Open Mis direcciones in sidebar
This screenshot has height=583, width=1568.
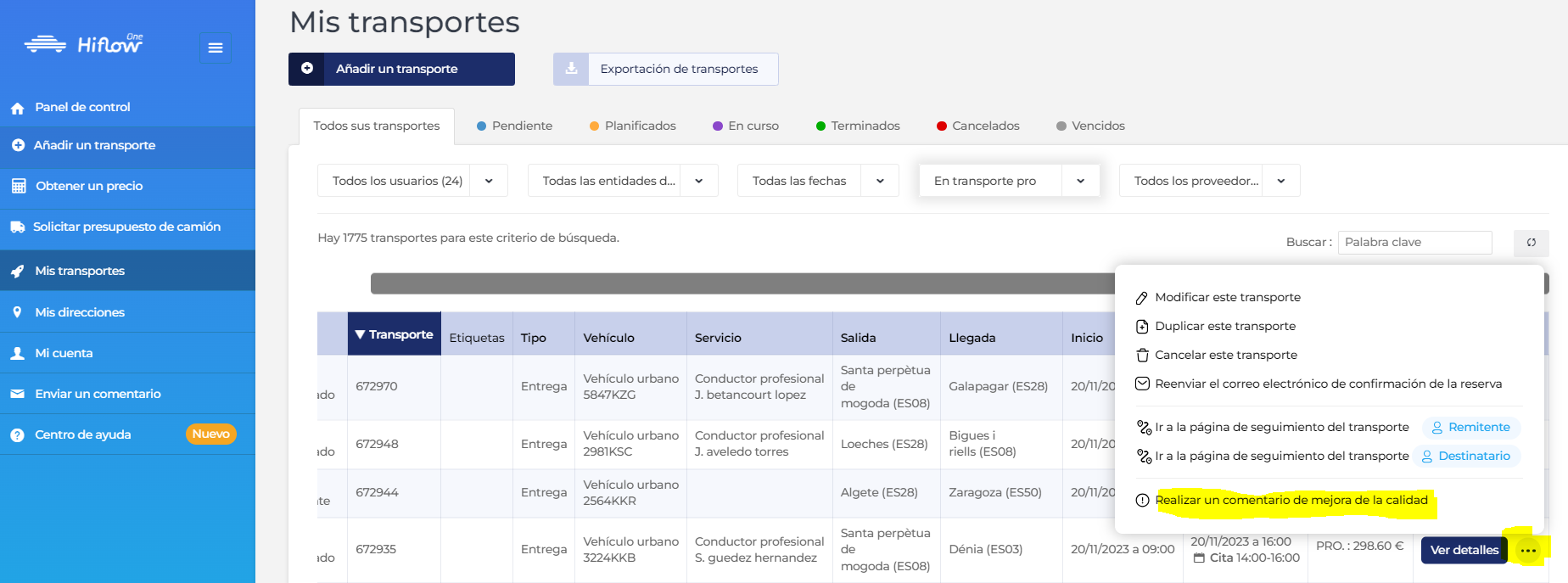click(x=127, y=312)
